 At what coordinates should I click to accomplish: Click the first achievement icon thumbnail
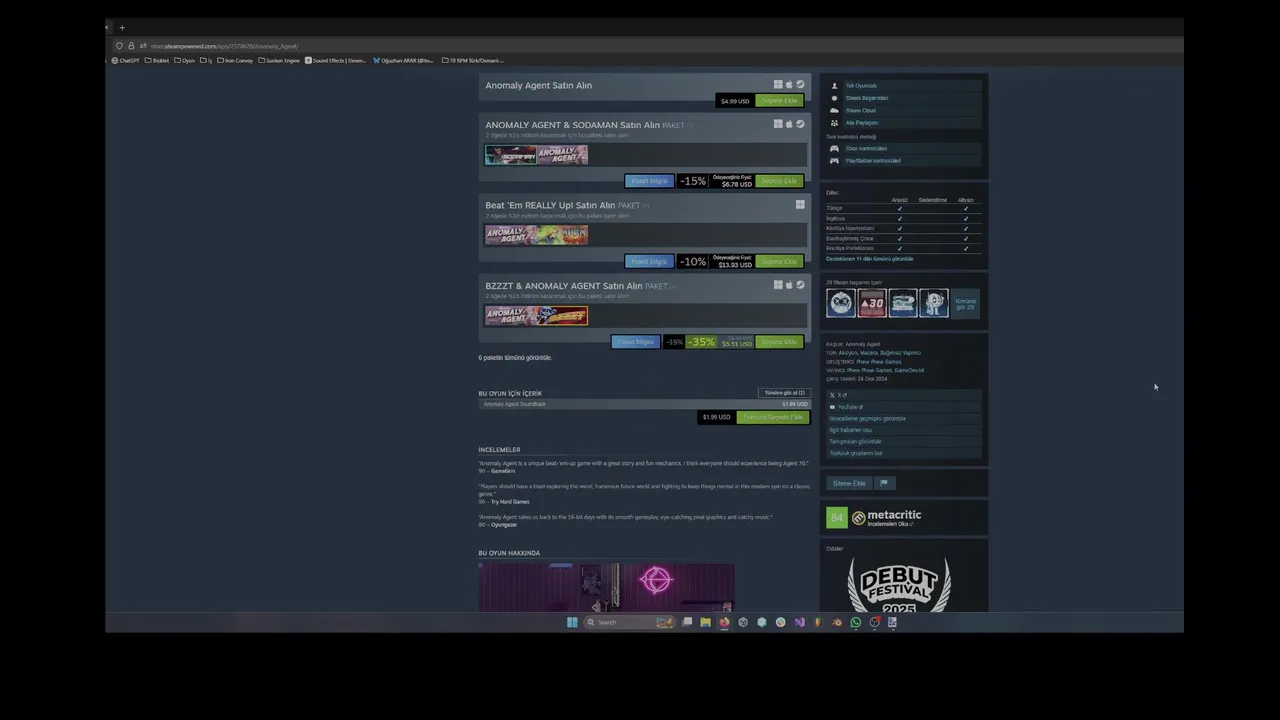click(841, 303)
